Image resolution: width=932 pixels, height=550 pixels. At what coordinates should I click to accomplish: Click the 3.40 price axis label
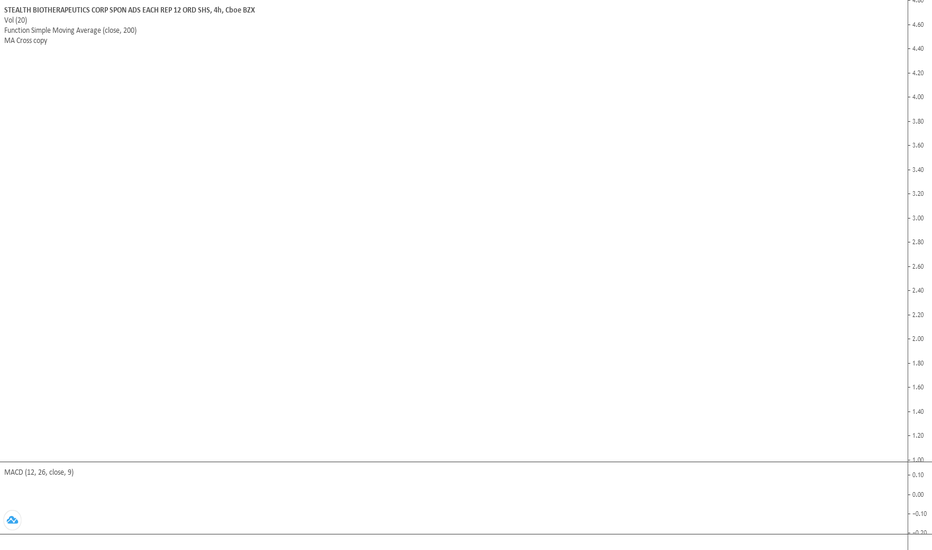[x=918, y=169]
